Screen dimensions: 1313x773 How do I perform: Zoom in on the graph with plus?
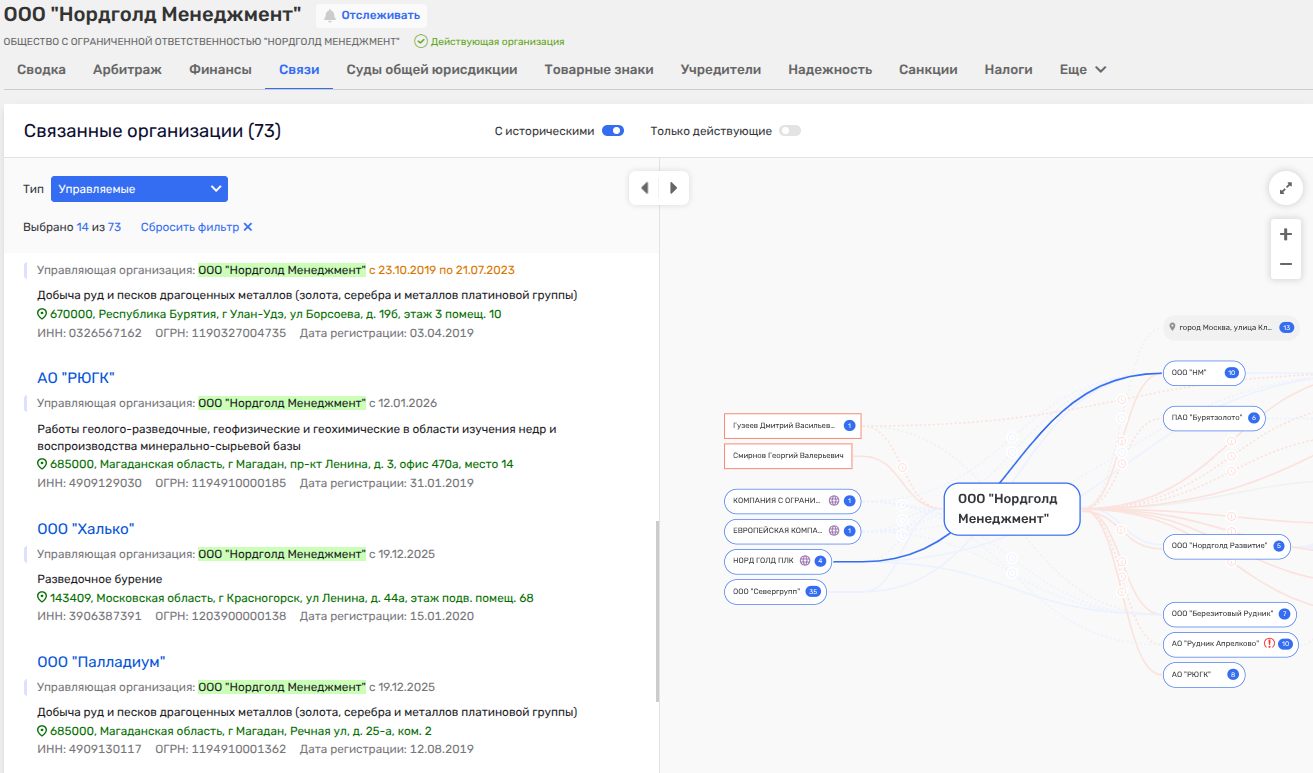tap(1286, 234)
